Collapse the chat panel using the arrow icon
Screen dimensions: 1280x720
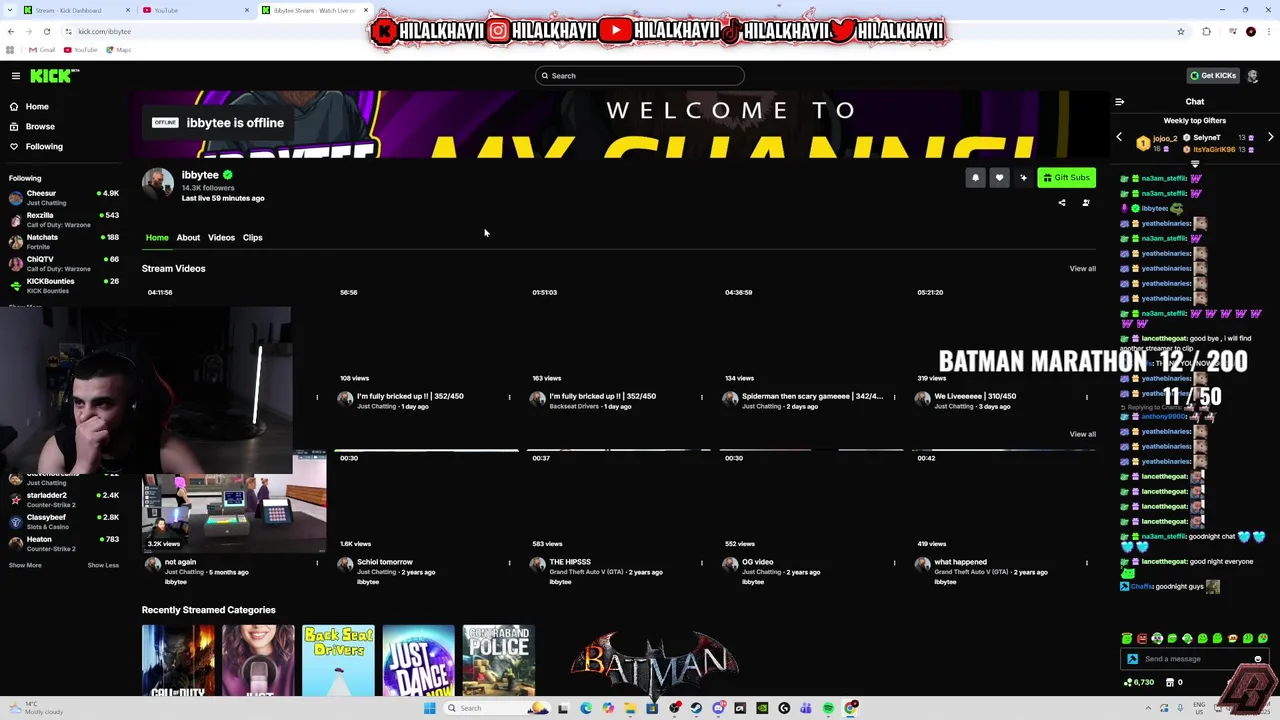1119,102
